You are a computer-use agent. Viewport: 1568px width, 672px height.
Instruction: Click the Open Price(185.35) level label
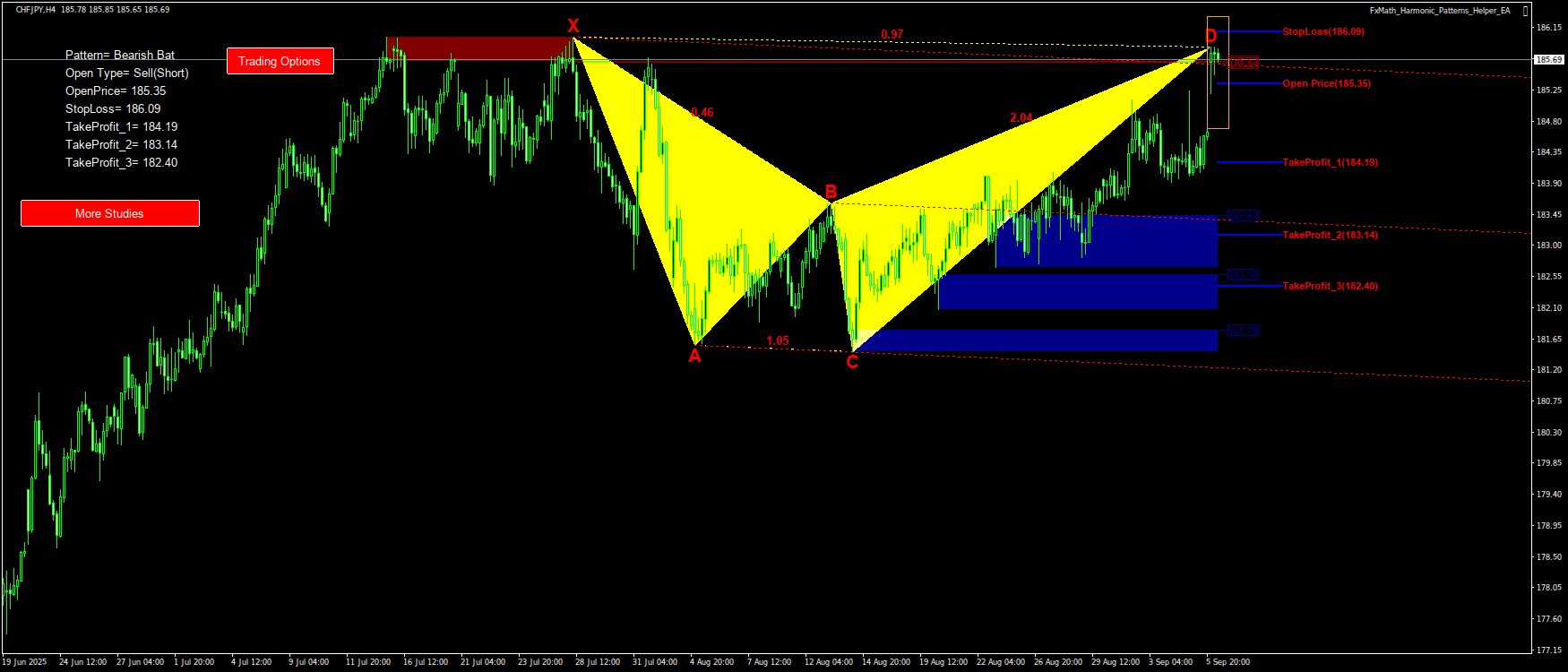coord(1326,83)
